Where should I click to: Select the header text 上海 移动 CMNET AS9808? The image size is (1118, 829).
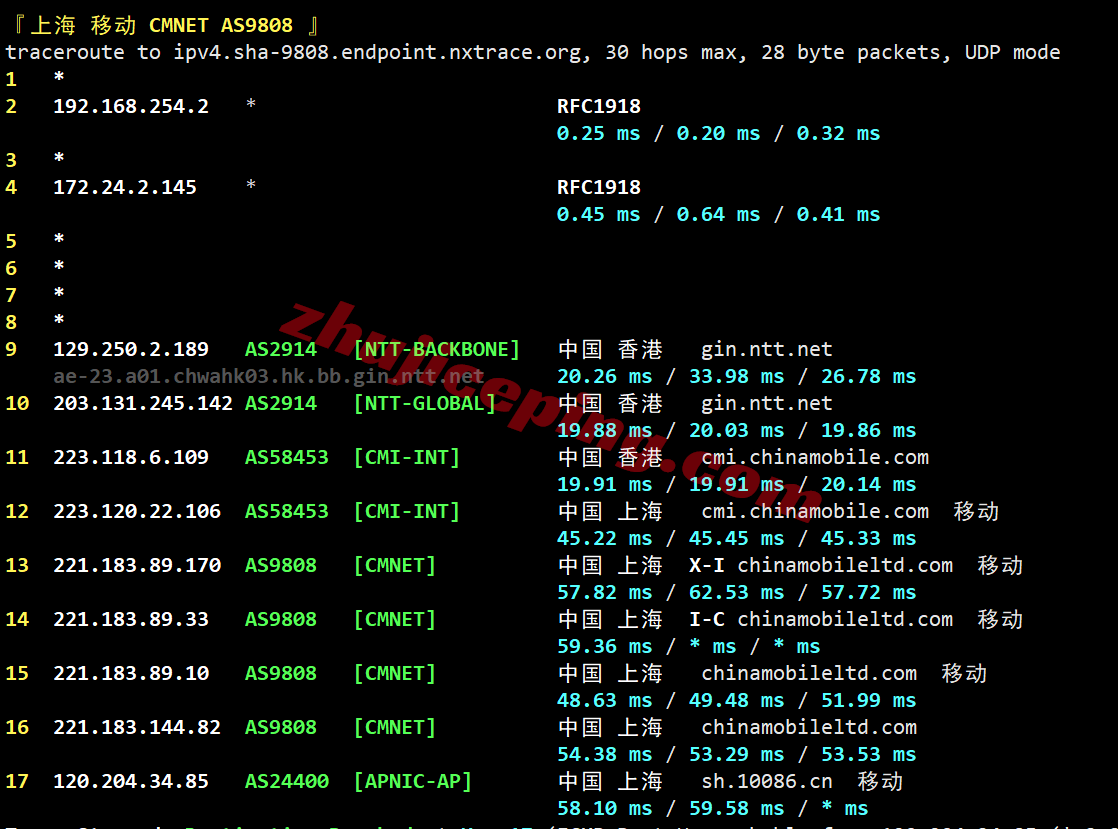[162, 25]
